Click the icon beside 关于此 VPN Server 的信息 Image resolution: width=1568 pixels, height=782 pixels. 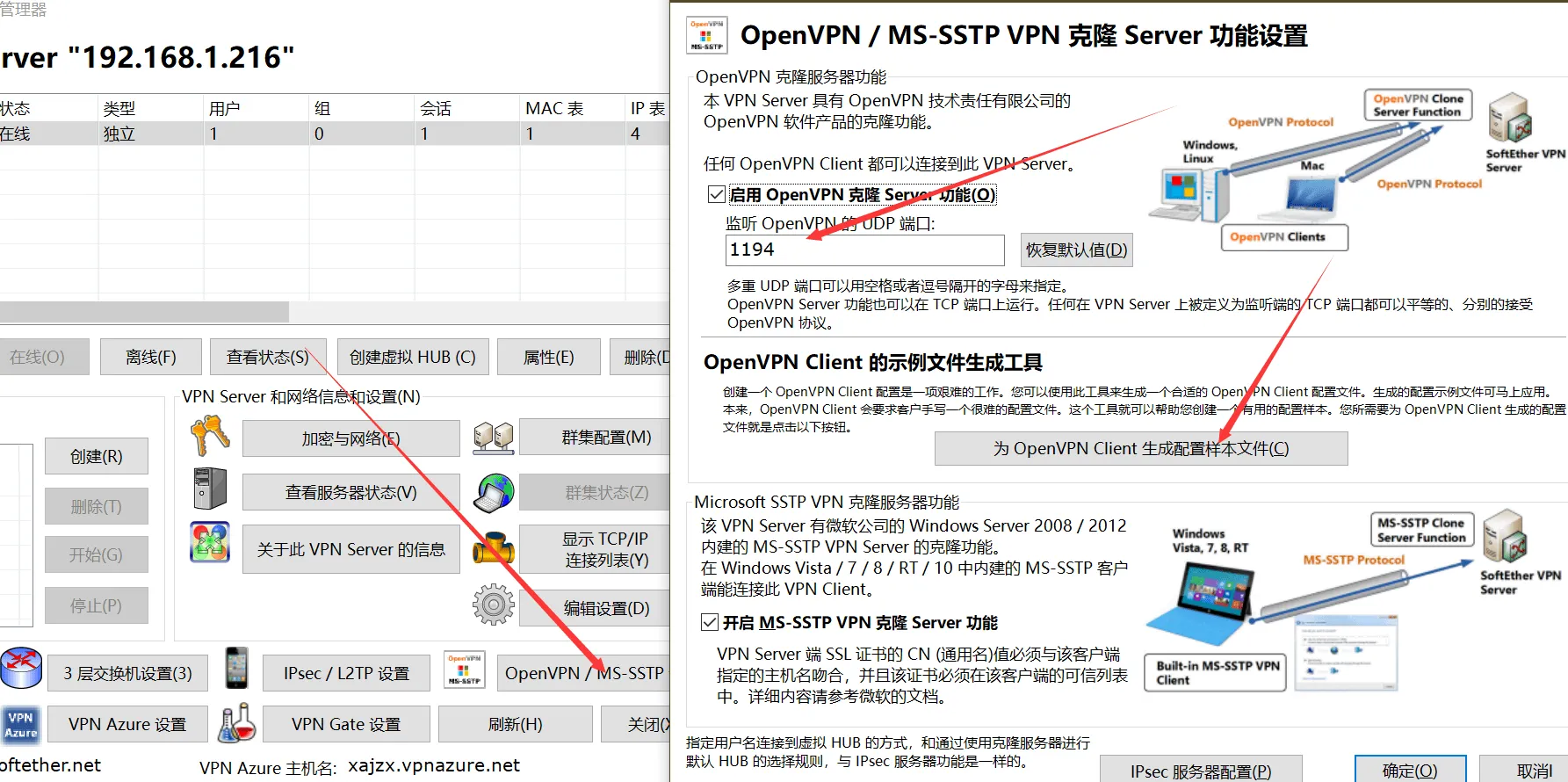coord(210,542)
